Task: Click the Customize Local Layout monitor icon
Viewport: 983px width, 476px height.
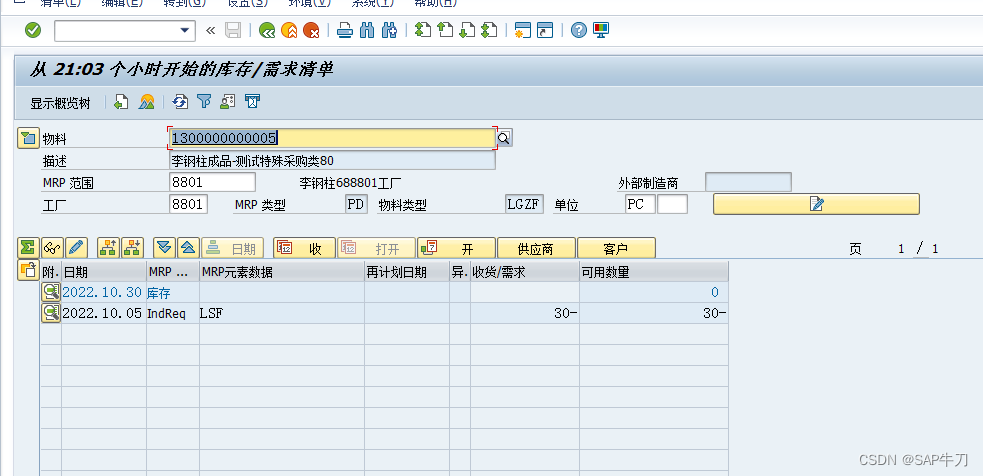Action: tap(601, 30)
